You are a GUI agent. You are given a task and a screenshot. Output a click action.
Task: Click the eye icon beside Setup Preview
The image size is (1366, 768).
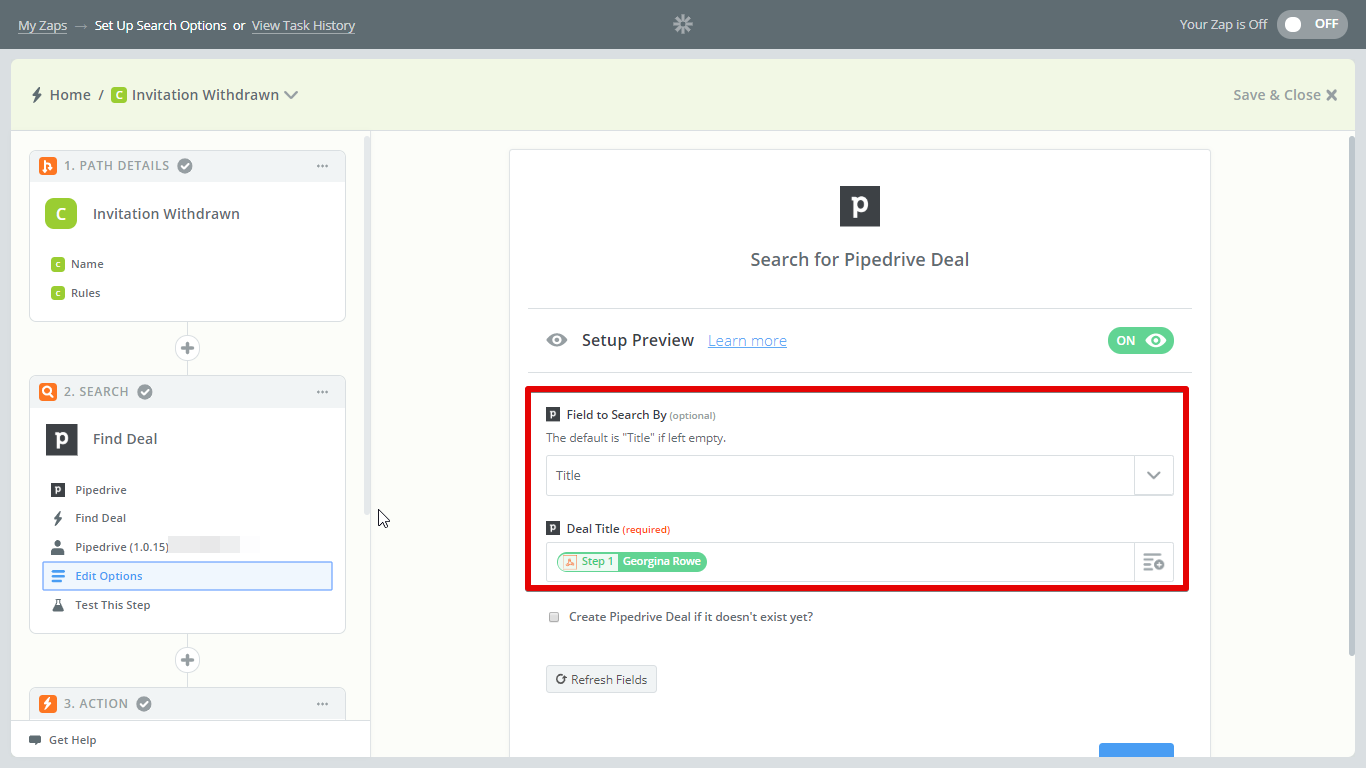557,340
